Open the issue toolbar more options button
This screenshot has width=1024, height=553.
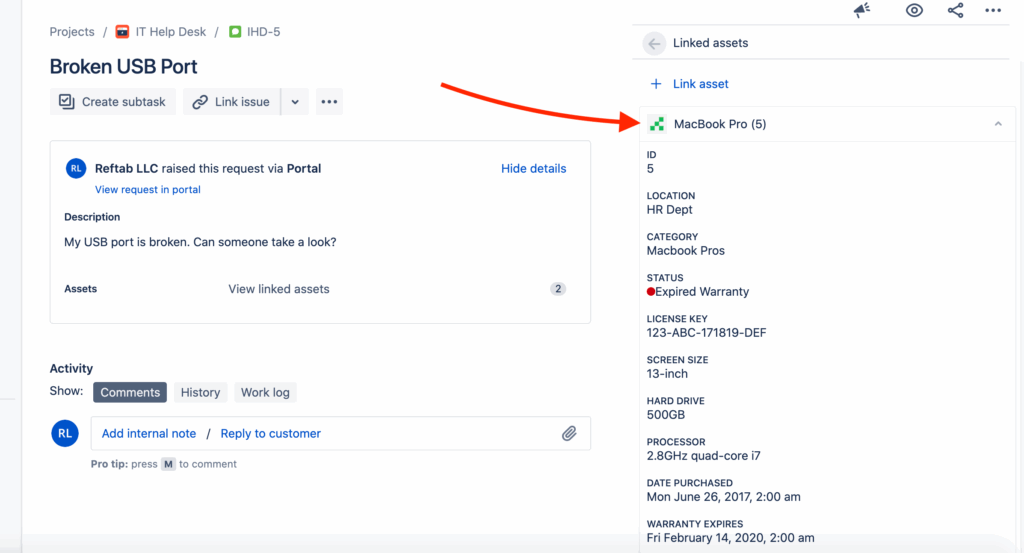329,102
